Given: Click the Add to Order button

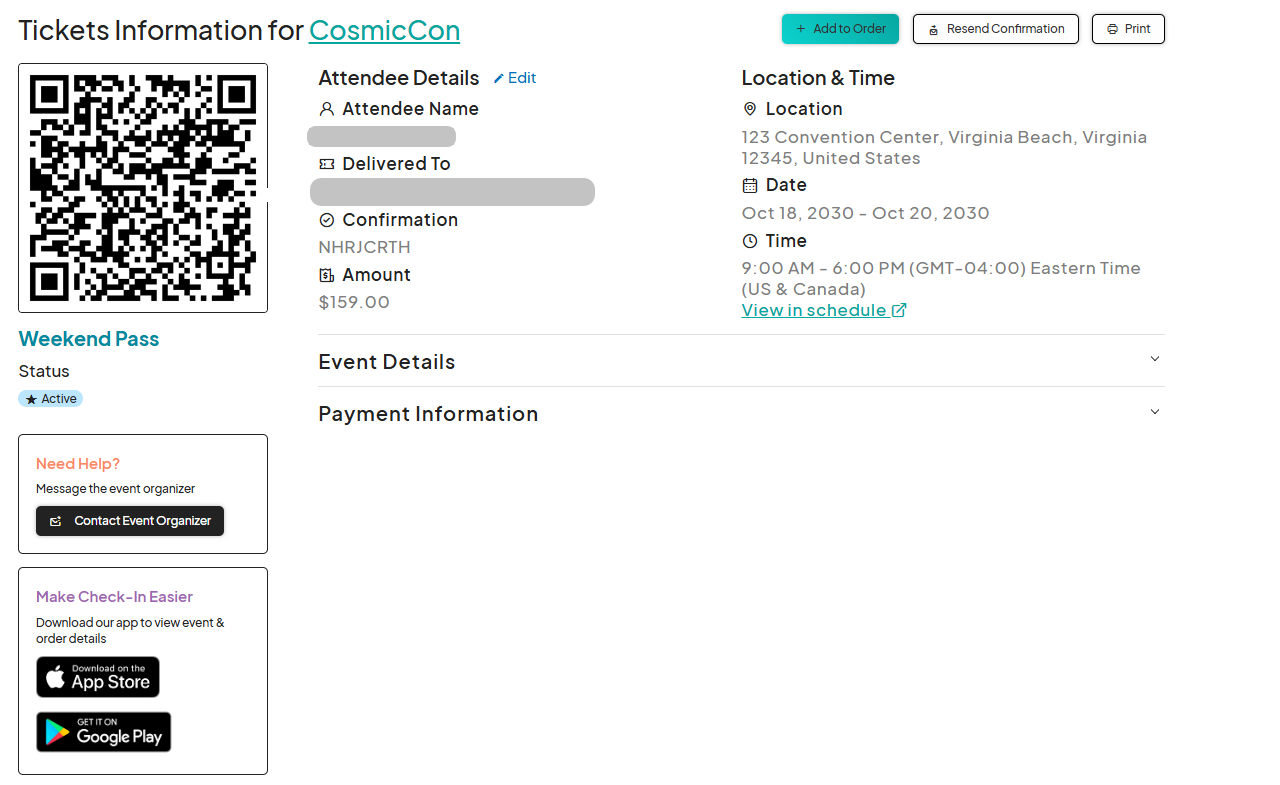Looking at the screenshot, I should point(840,29).
